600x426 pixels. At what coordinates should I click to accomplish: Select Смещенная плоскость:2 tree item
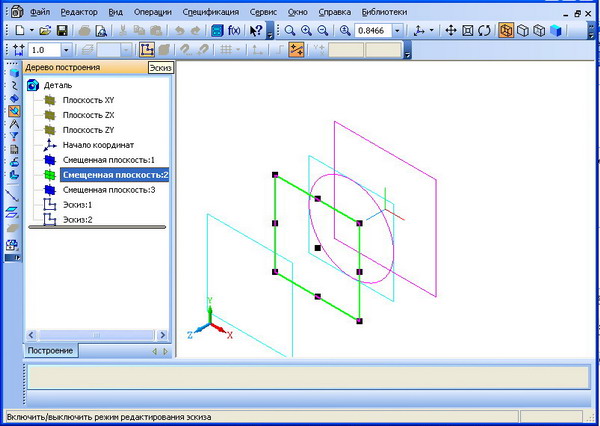point(114,175)
